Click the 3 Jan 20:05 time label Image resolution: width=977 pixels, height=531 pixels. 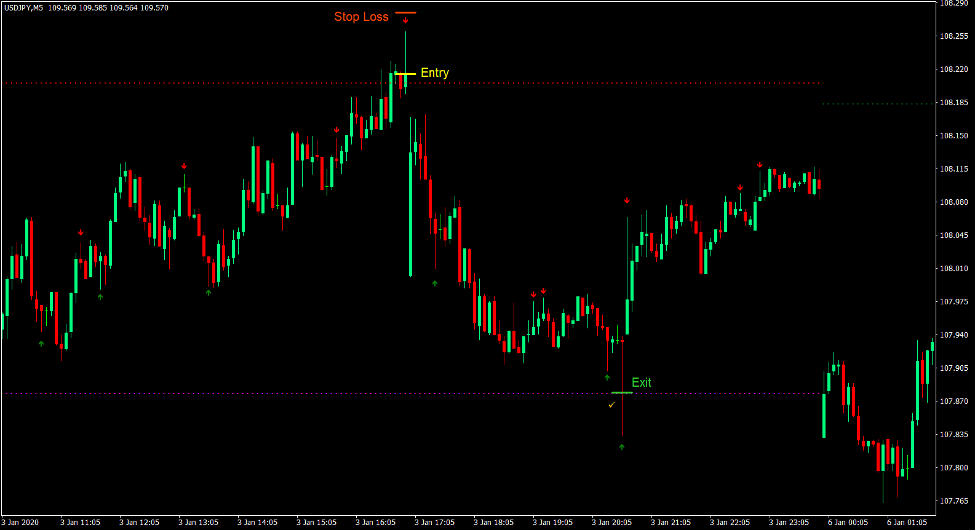click(x=612, y=522)
